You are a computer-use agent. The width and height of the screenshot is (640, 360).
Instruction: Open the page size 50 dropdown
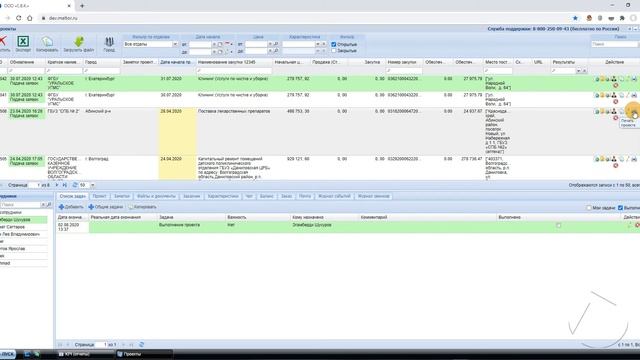tap(93, 185)
